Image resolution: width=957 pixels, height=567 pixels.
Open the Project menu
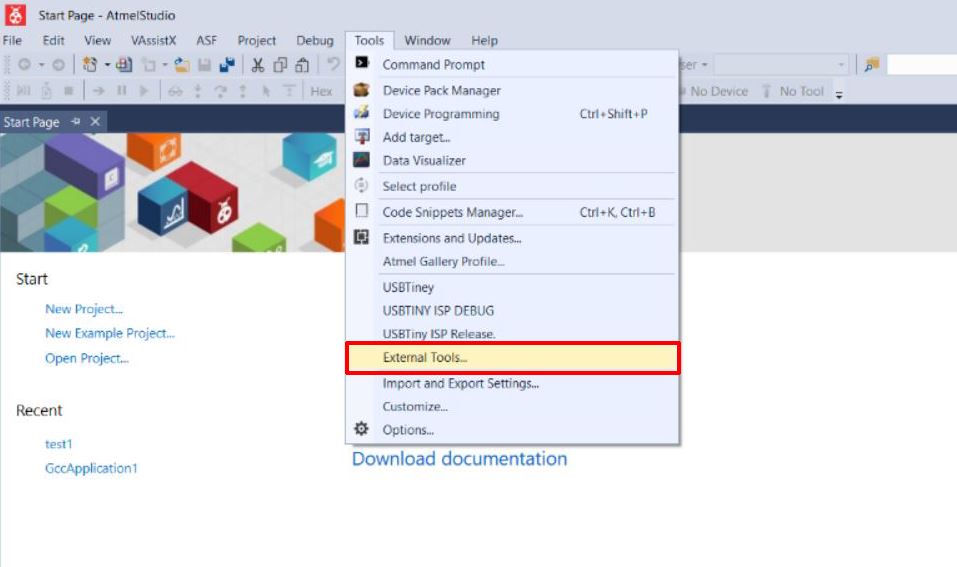click(256, 40)
